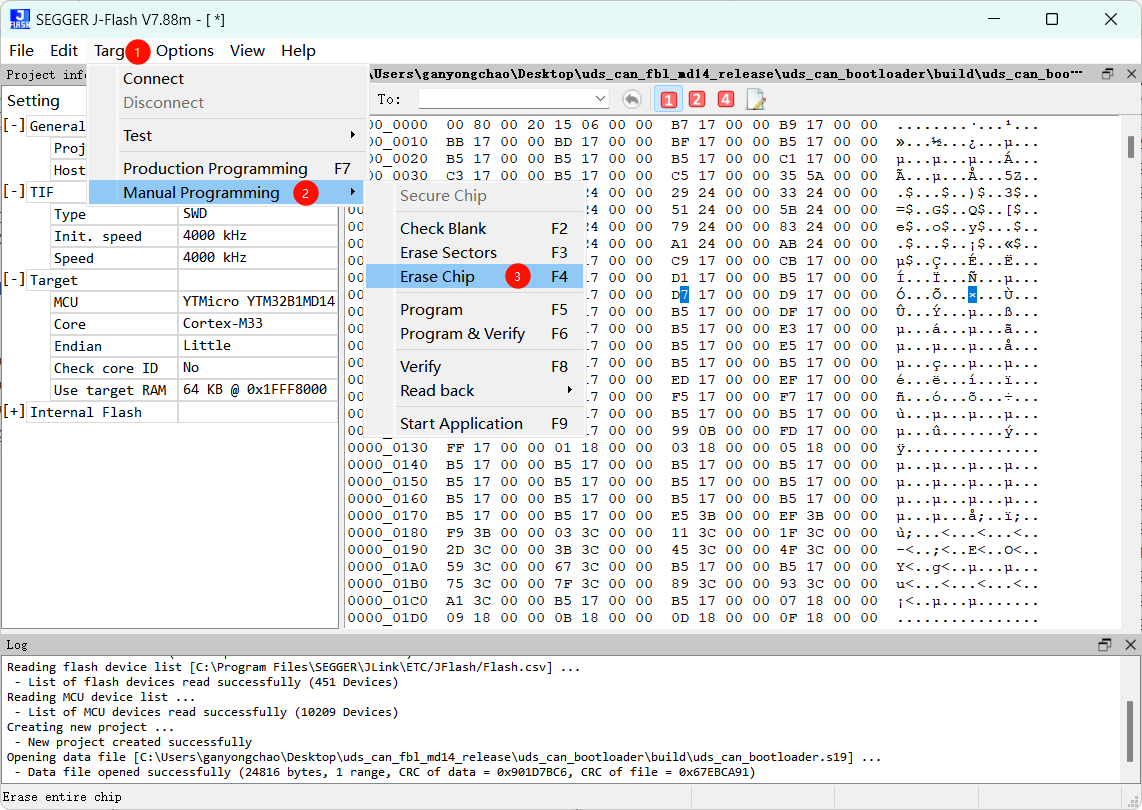This screenshot has width=1142, height=810.
Task: Click the Check core ID value No
Action: tap(258, 367)
